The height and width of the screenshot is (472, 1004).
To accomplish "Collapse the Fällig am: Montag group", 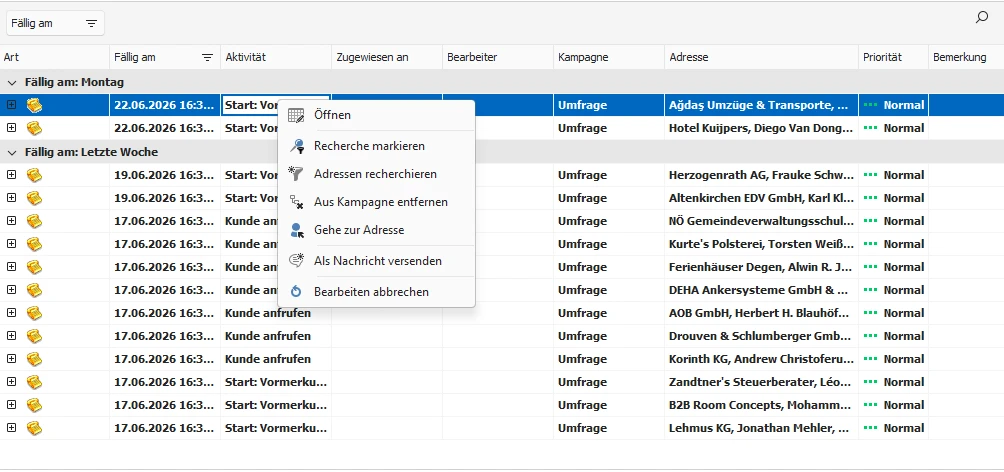I will pyautogui.click(x=12, y=83).
